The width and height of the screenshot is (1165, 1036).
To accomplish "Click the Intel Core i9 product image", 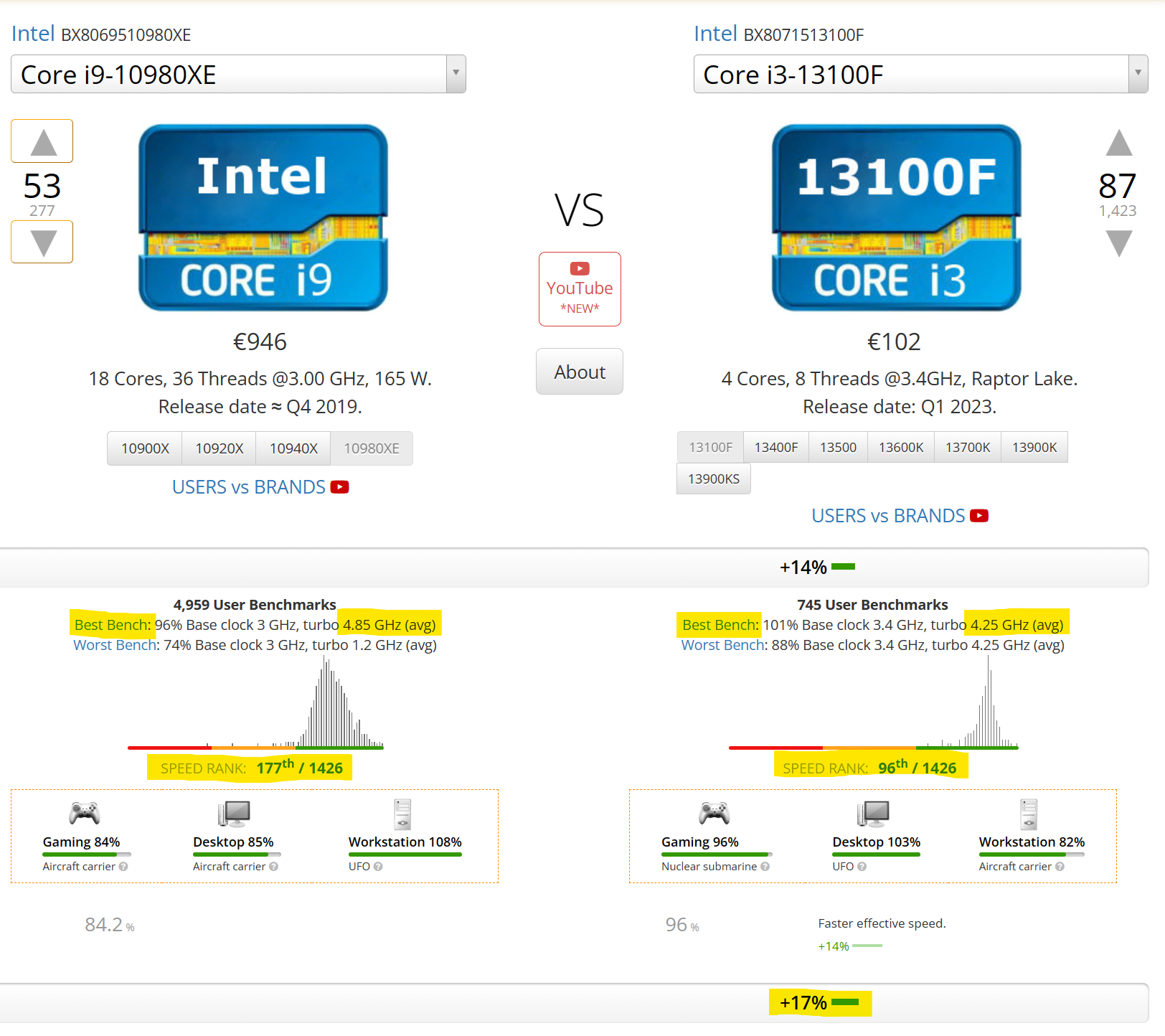I will click(263, 218).
